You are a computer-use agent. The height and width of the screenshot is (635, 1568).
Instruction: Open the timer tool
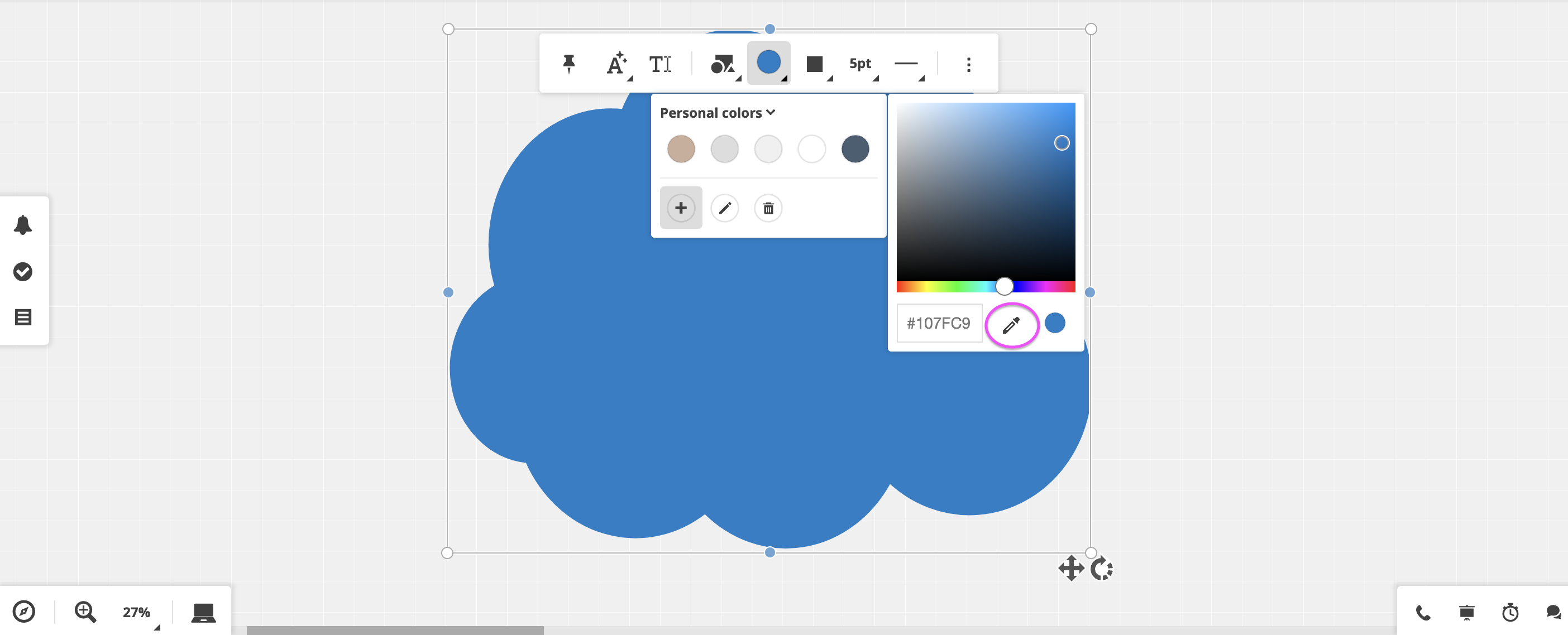tap(1510, 613)
